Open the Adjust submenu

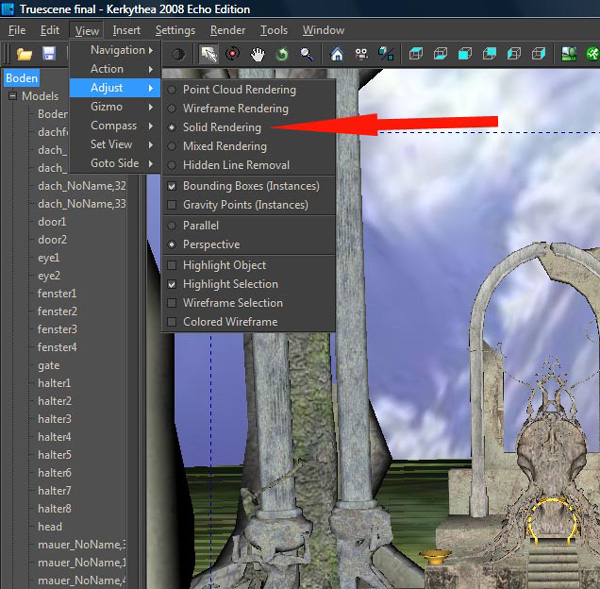[115, 88]
